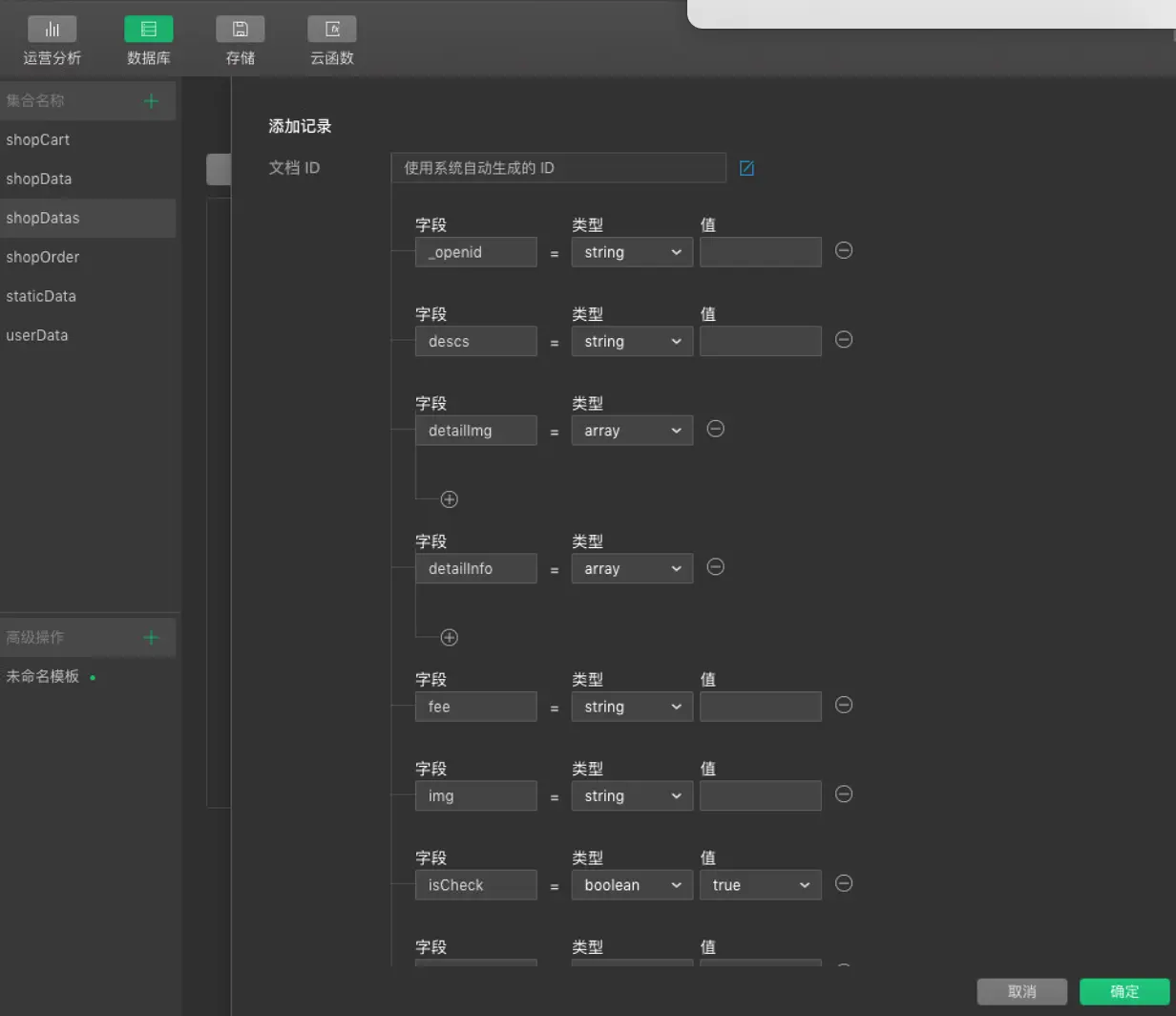The height and width of the screenshot is (1016, 1176).
Task: Open the array type dropdown for detailInfo
Action: click(x=632, y=568)
